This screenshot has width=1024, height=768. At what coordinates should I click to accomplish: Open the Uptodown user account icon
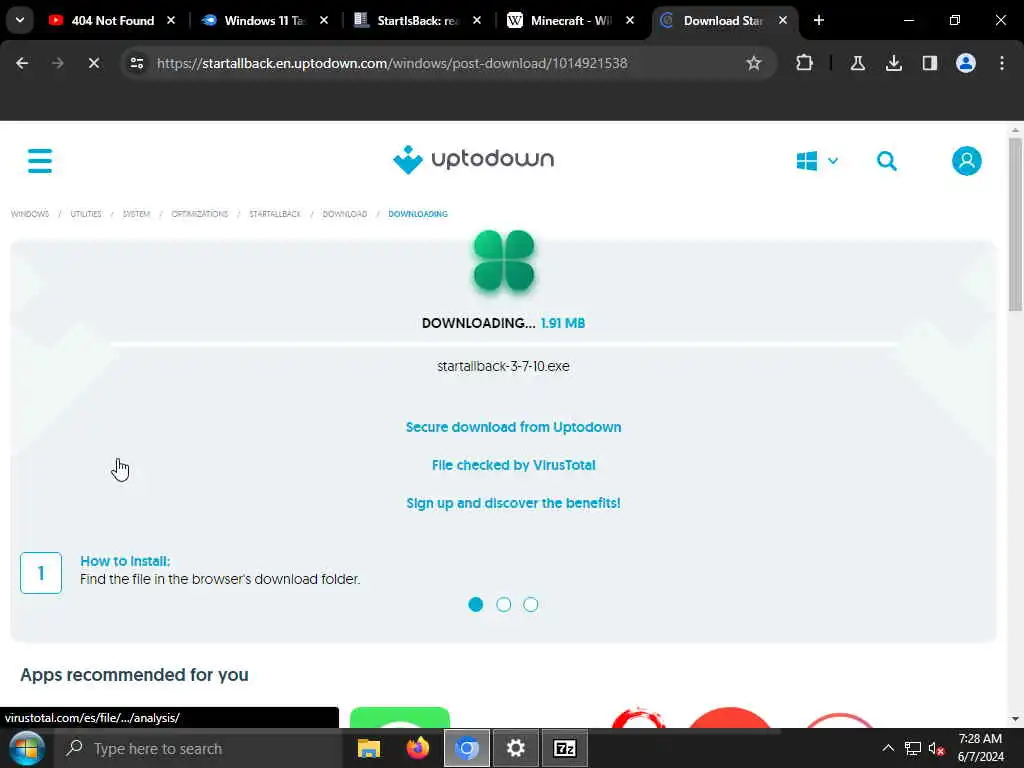967,161
